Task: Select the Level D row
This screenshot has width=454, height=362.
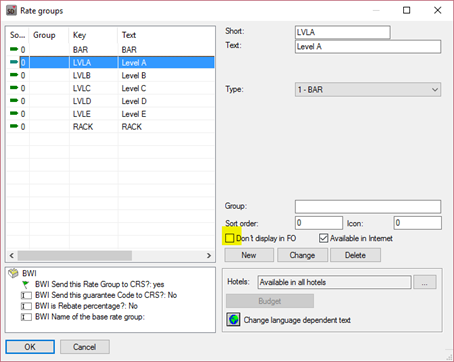Action: 111,101
